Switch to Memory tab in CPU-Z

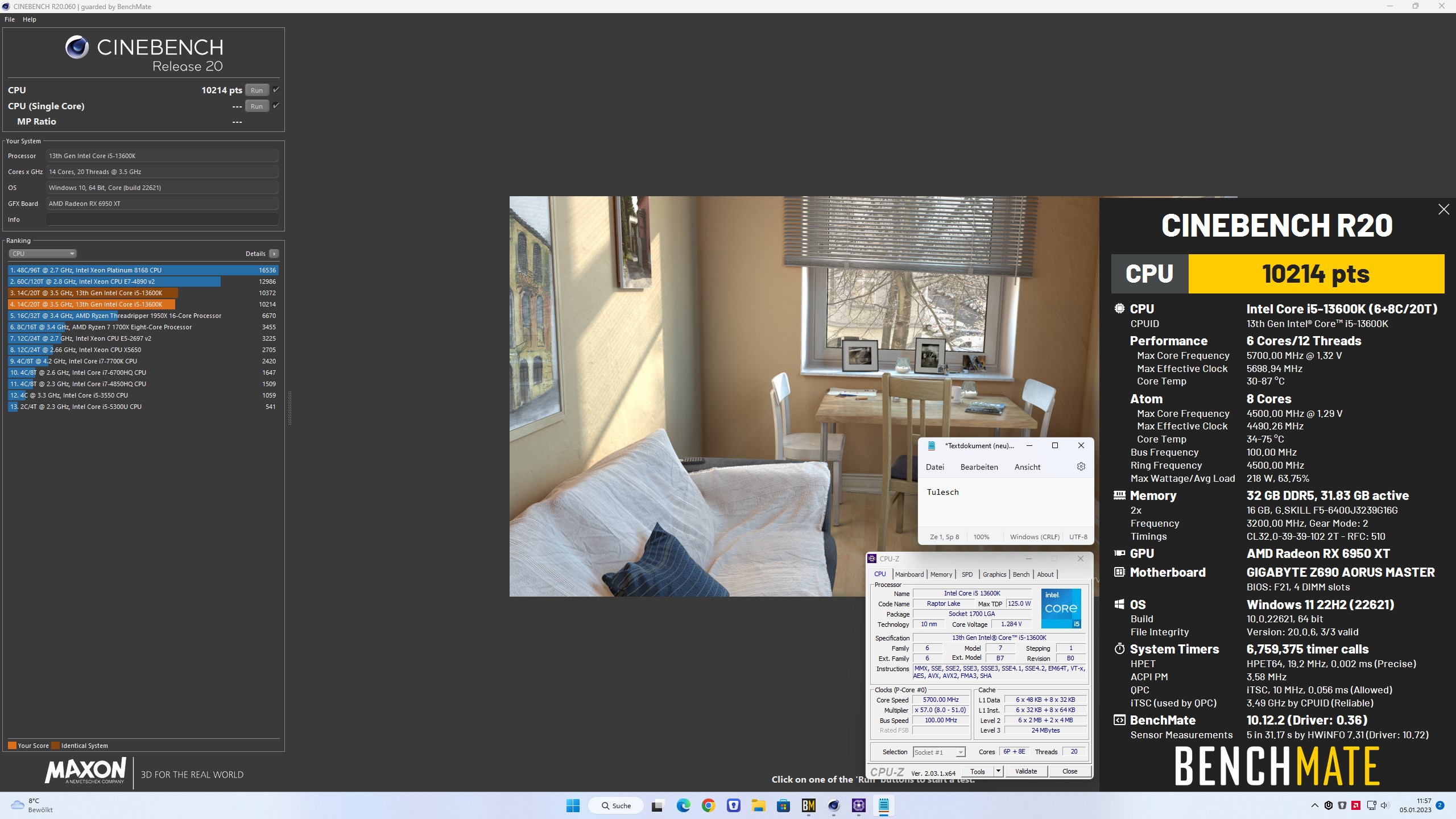[941, 574]
